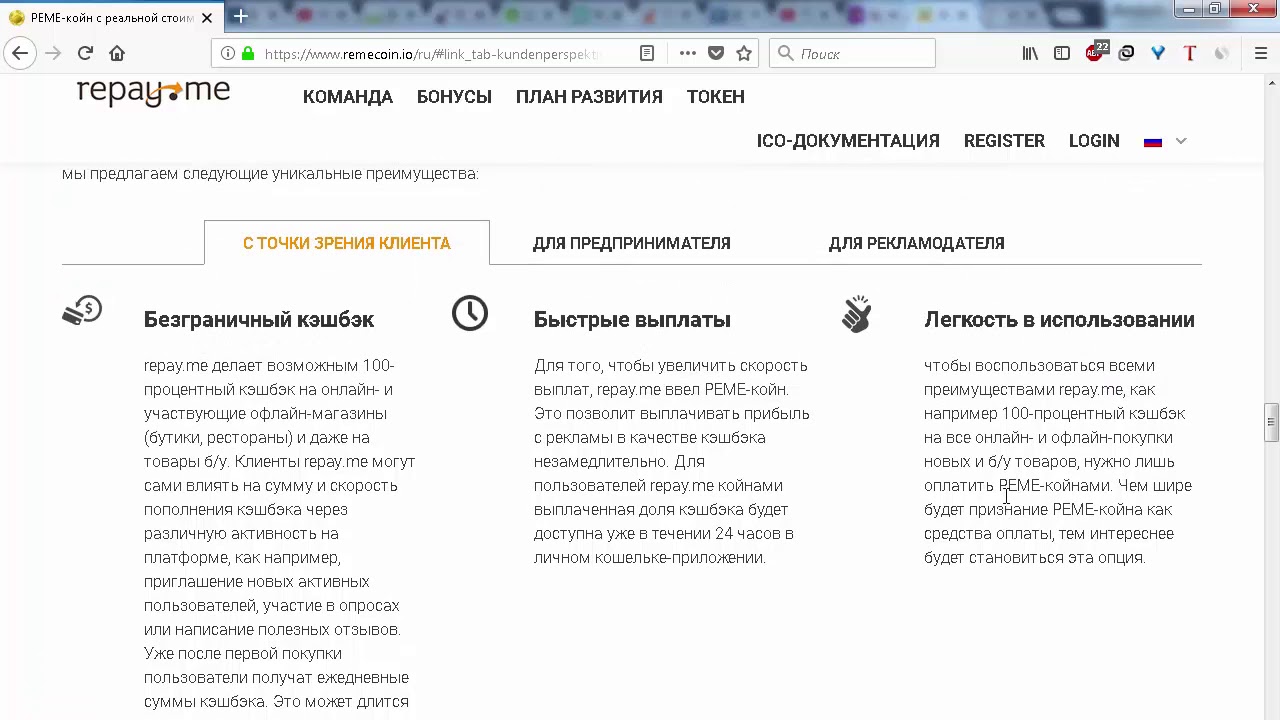Click the browser forward arrow
The image size is (1280, 720).
tap(53, 53)
